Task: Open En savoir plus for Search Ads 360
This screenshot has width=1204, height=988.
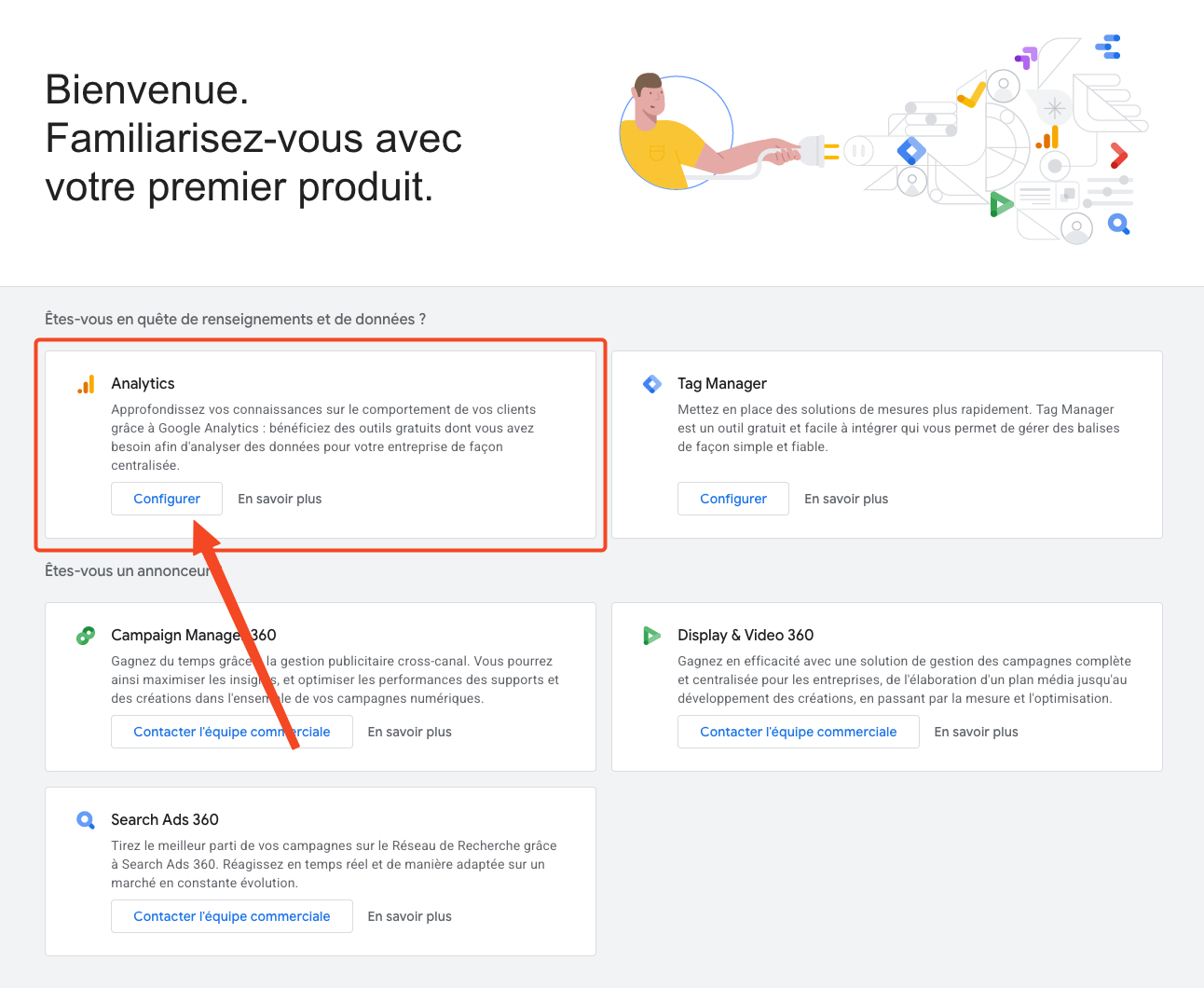Action: 409,916
